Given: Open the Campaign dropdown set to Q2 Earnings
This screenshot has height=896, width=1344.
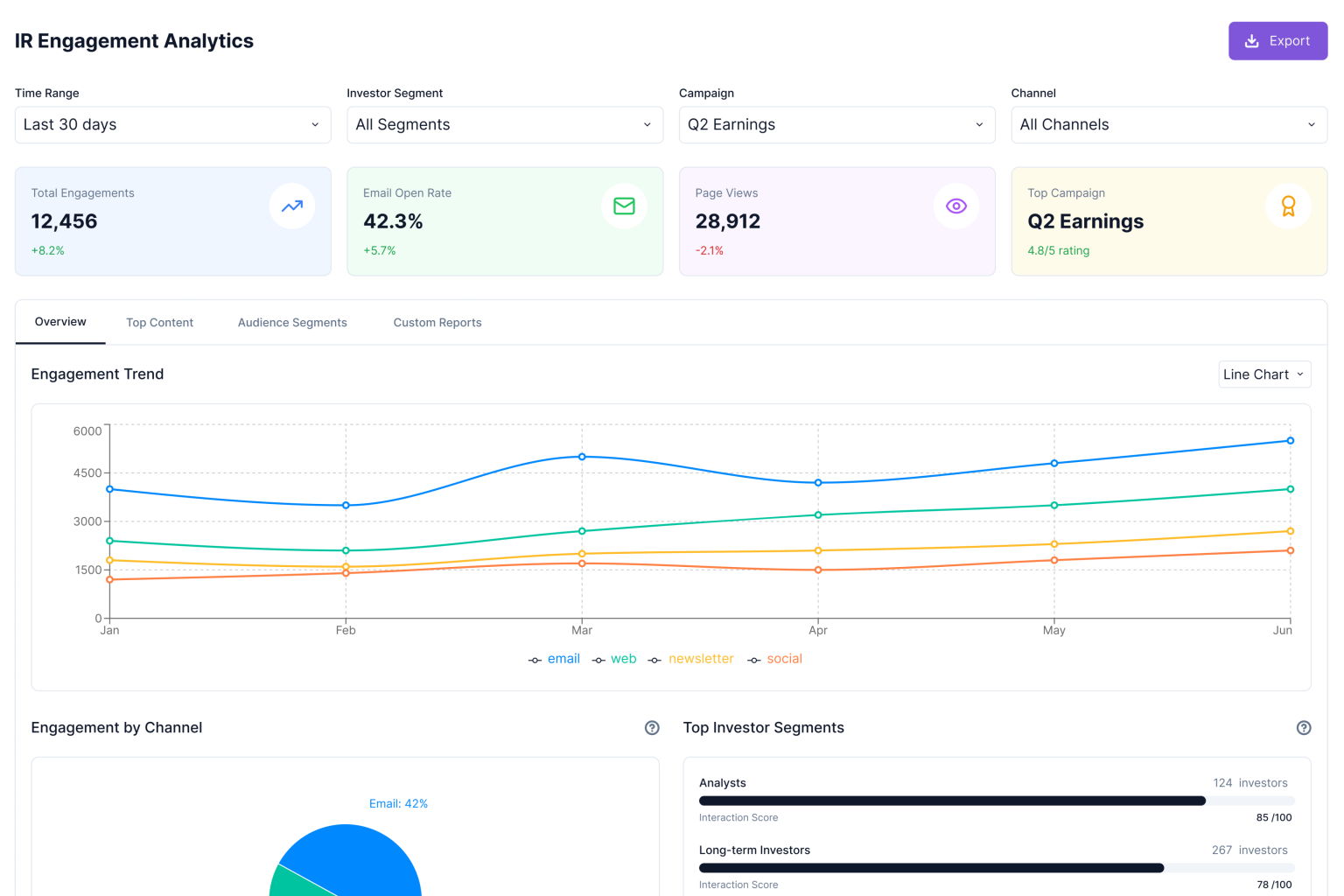Looking at the screenshot, I should click(x=836, y=124).
